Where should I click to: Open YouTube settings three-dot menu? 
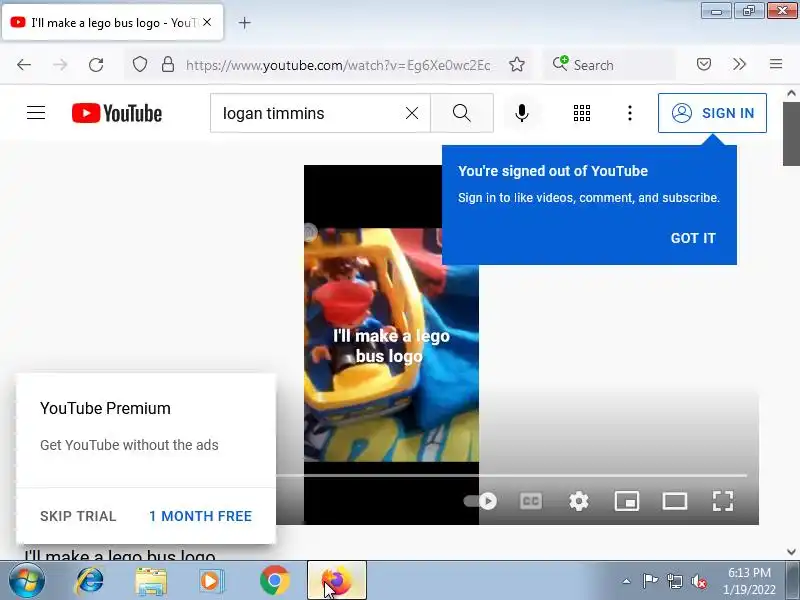coord(630,113)
